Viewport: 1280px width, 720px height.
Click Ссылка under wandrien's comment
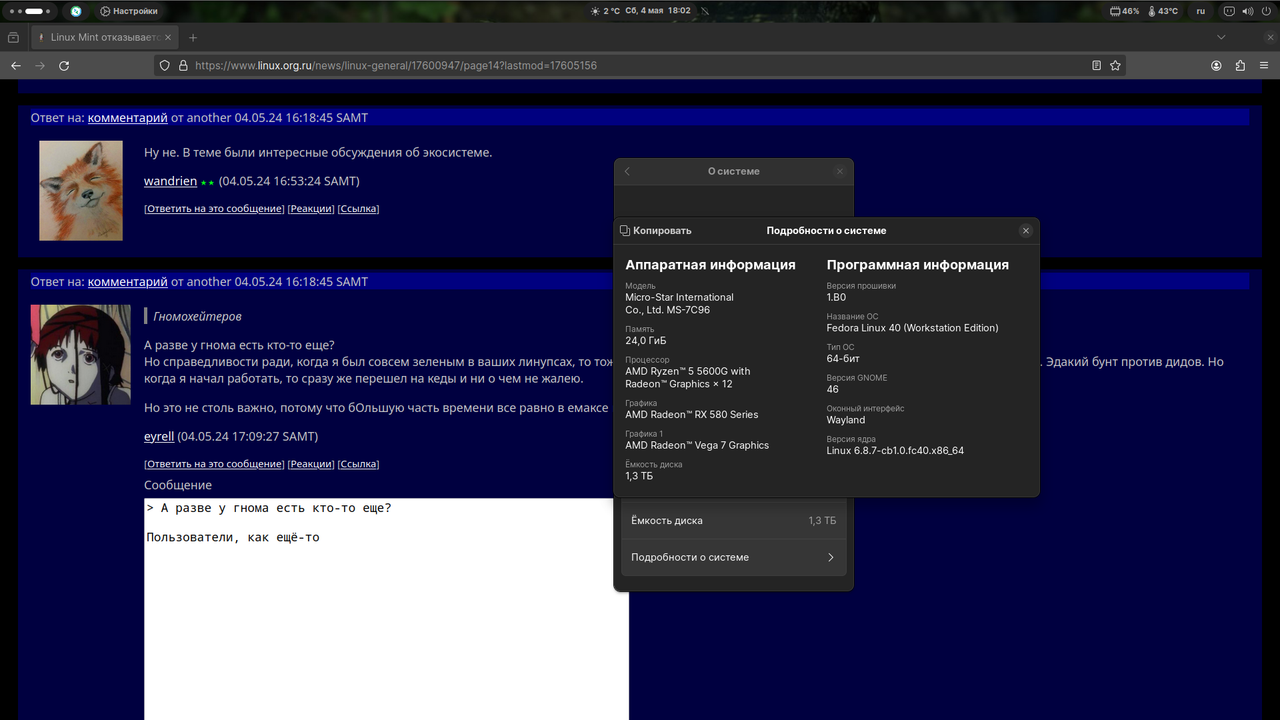pyautogui.click(x=358, y=209)
